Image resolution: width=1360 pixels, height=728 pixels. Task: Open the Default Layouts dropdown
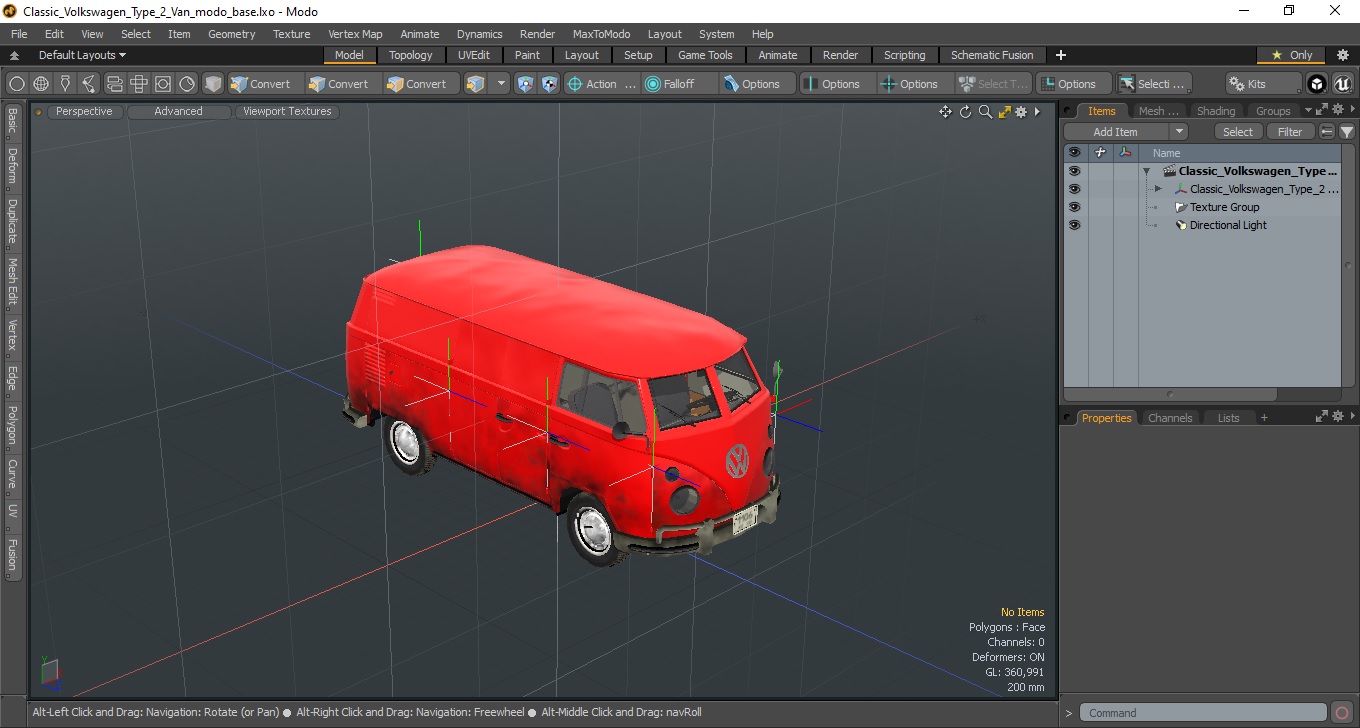tap(82, 55)
